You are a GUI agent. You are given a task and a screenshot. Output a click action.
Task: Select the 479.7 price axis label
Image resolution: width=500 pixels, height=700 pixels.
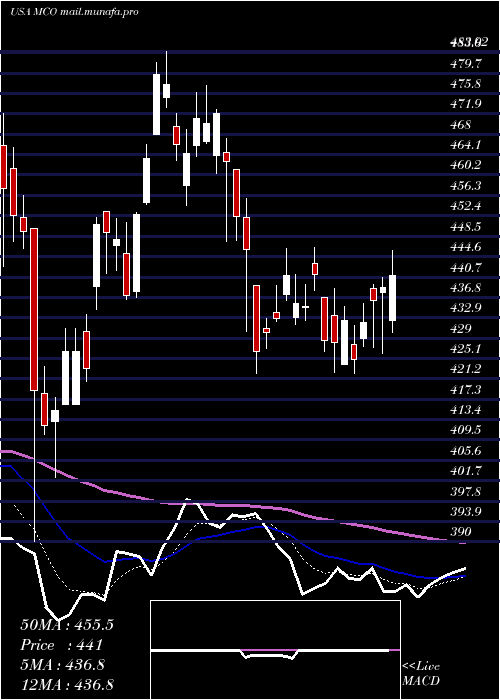click(x=465, y=63)
